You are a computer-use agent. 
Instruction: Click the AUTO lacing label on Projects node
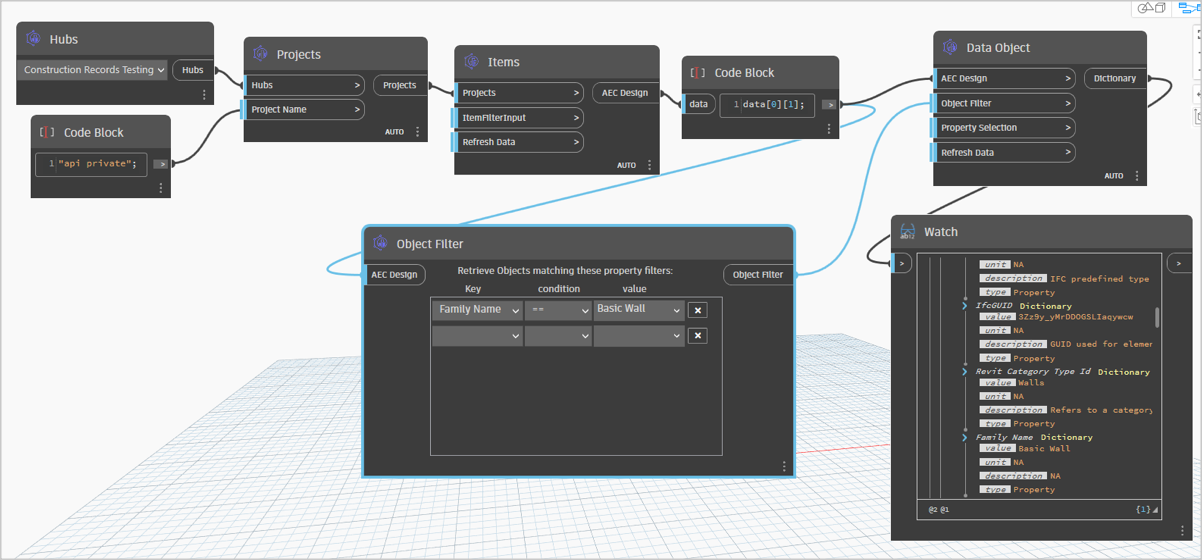pos(395,132)
